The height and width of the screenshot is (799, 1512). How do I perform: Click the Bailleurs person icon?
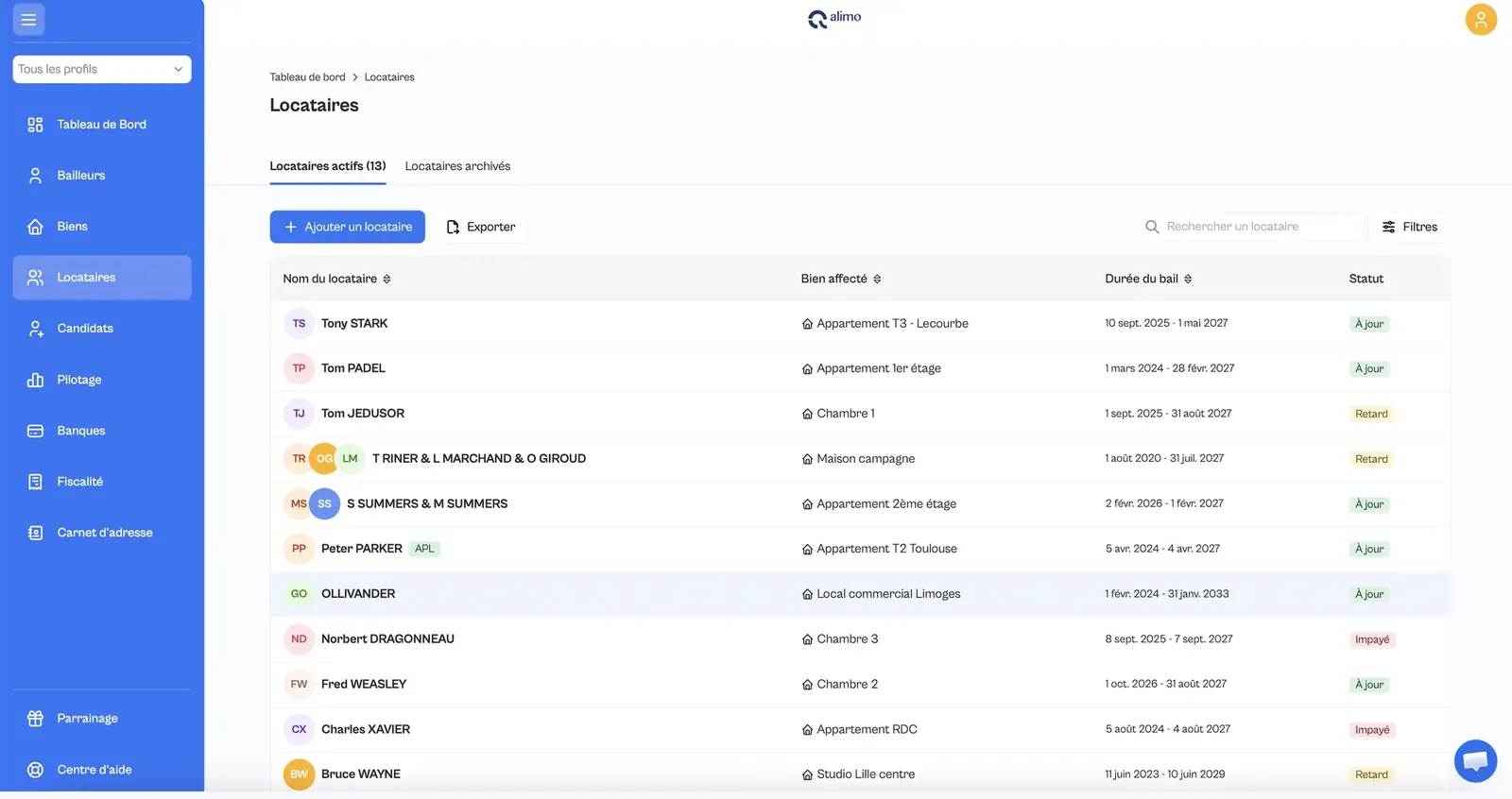click(x=35, y=176)
